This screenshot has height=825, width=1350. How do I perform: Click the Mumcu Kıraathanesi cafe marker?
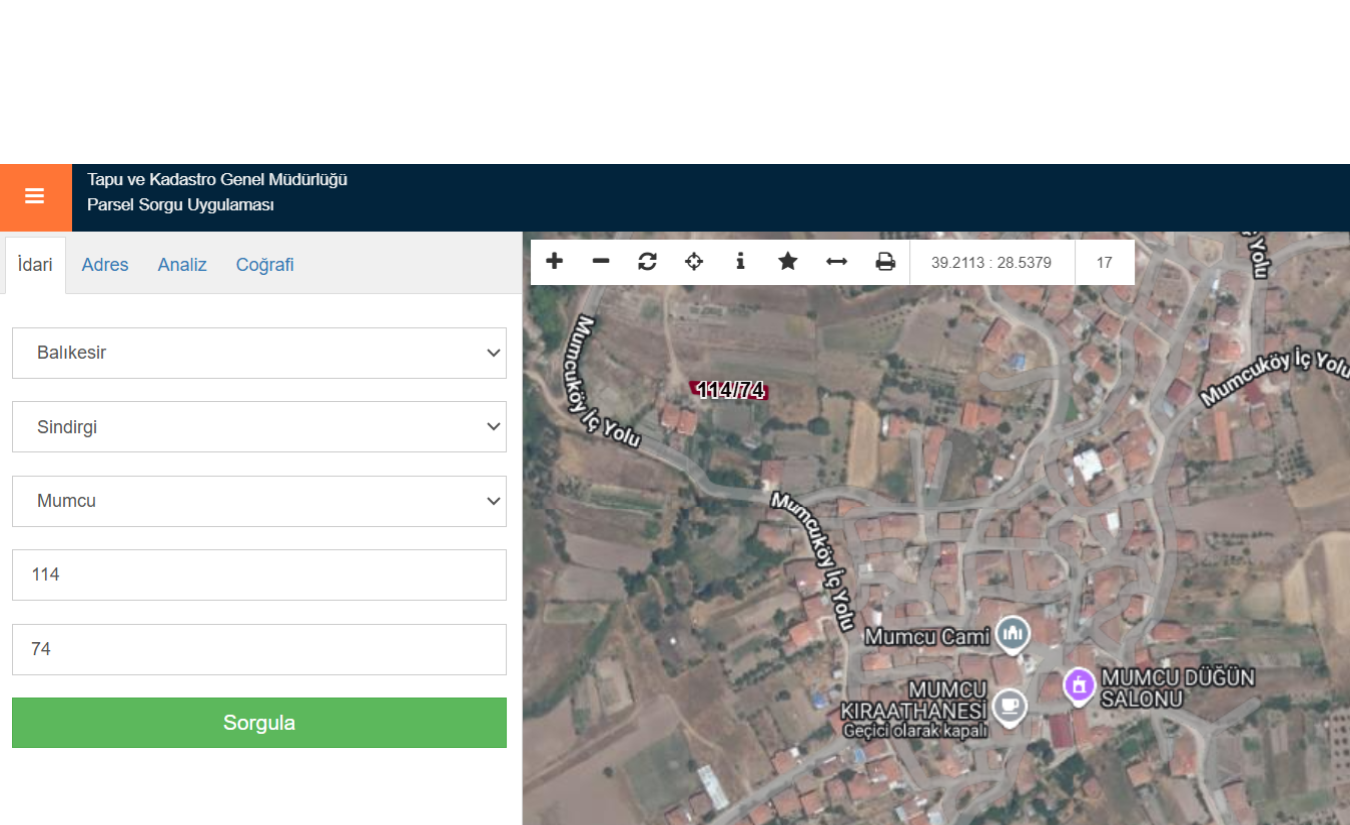[x=1008, y=706]
